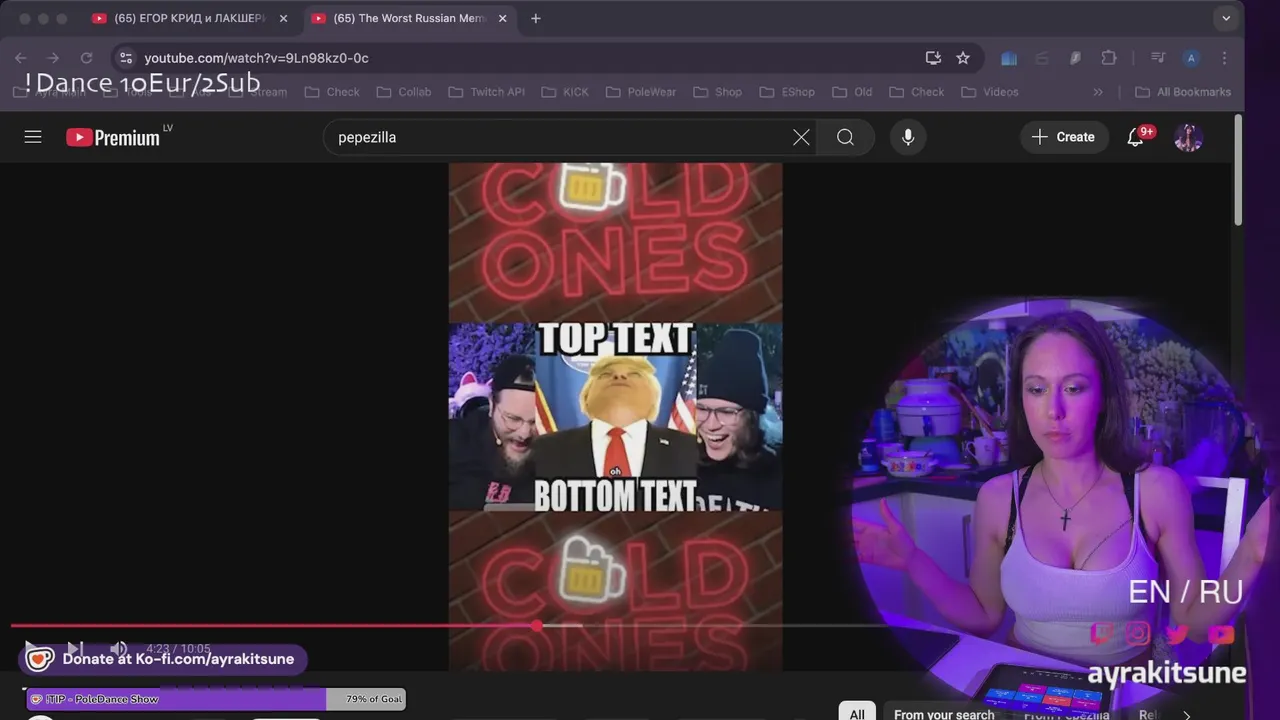
Task: Open the Check folder next to Collab
Action: [331, 92]
